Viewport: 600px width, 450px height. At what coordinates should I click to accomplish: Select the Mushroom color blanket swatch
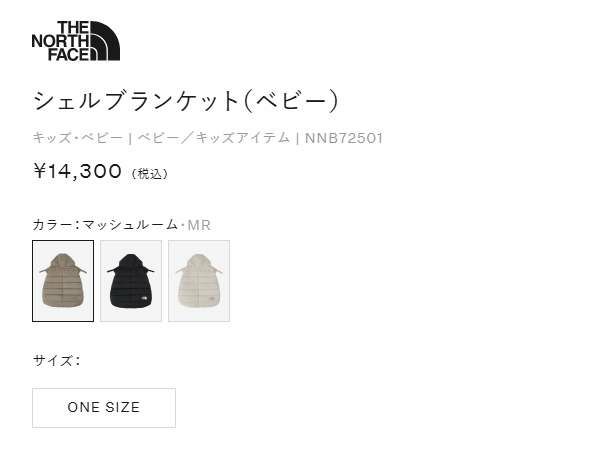[63, 281]
